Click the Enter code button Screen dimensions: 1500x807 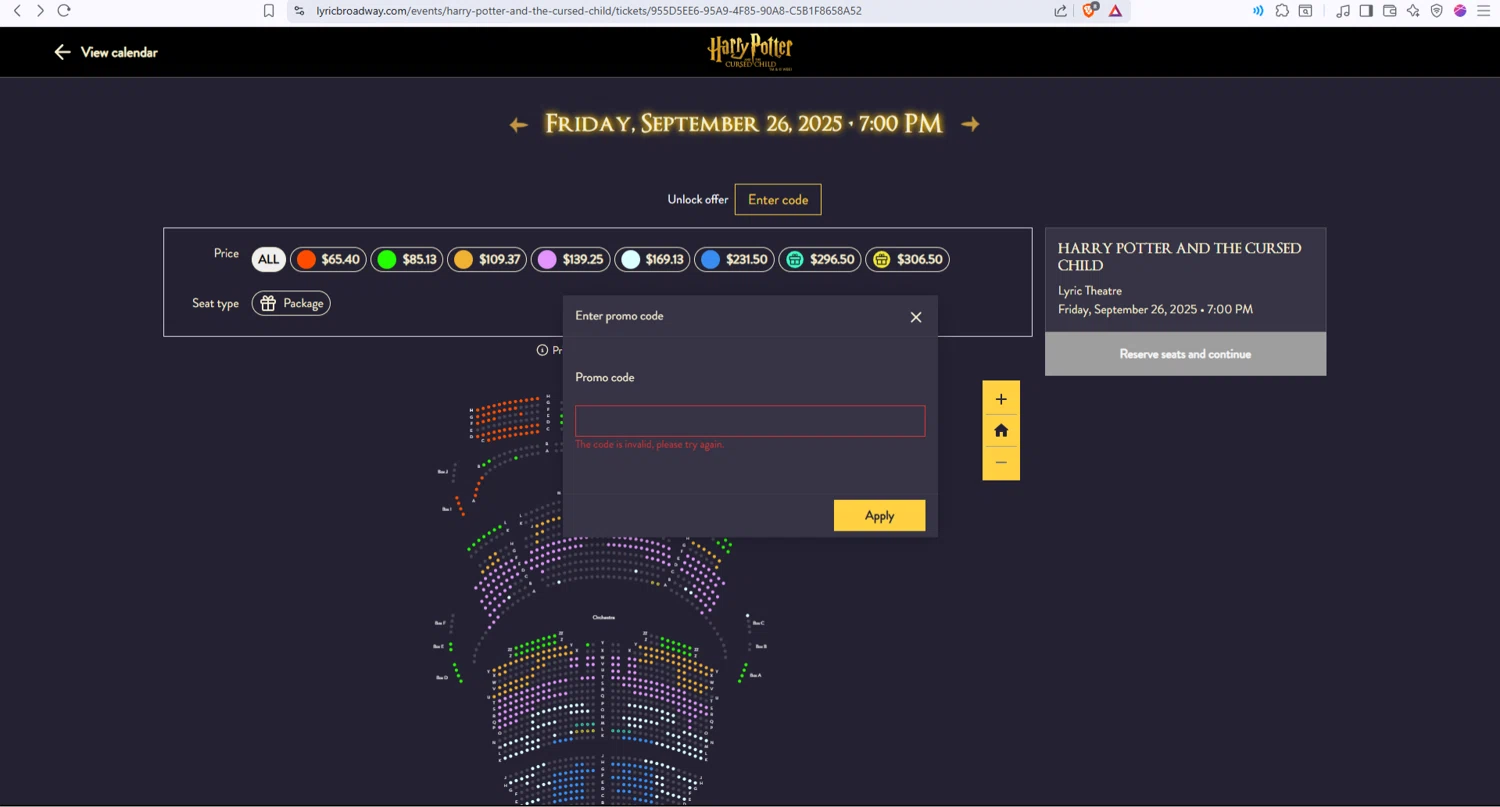(778, 199)
